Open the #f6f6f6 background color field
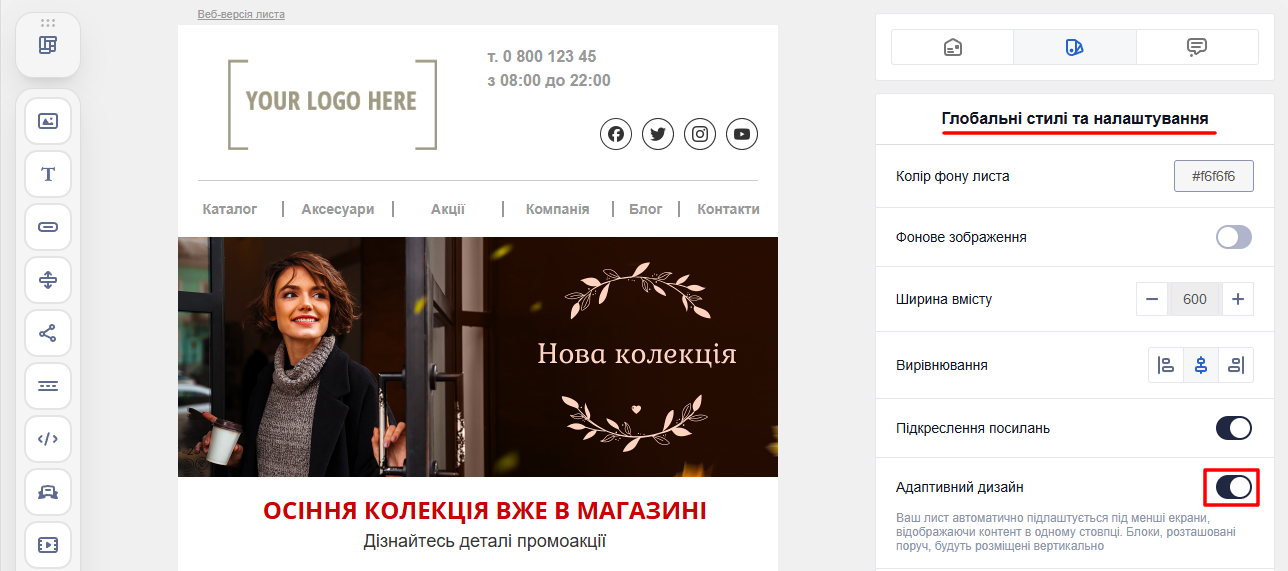Image resolution: width=1288 pixels, height=571 pixels. 1213,176
